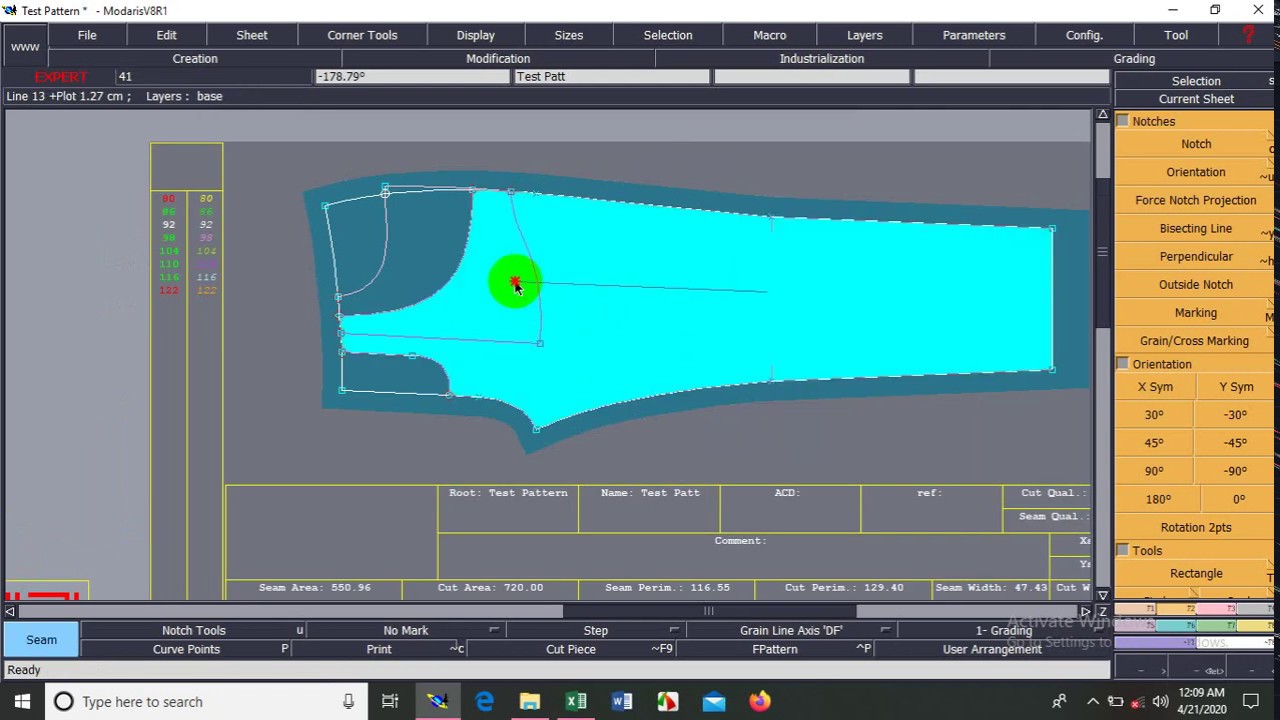Click the www icon at top-left
This screenshot has height=720, width=1280.
point(25,47)
